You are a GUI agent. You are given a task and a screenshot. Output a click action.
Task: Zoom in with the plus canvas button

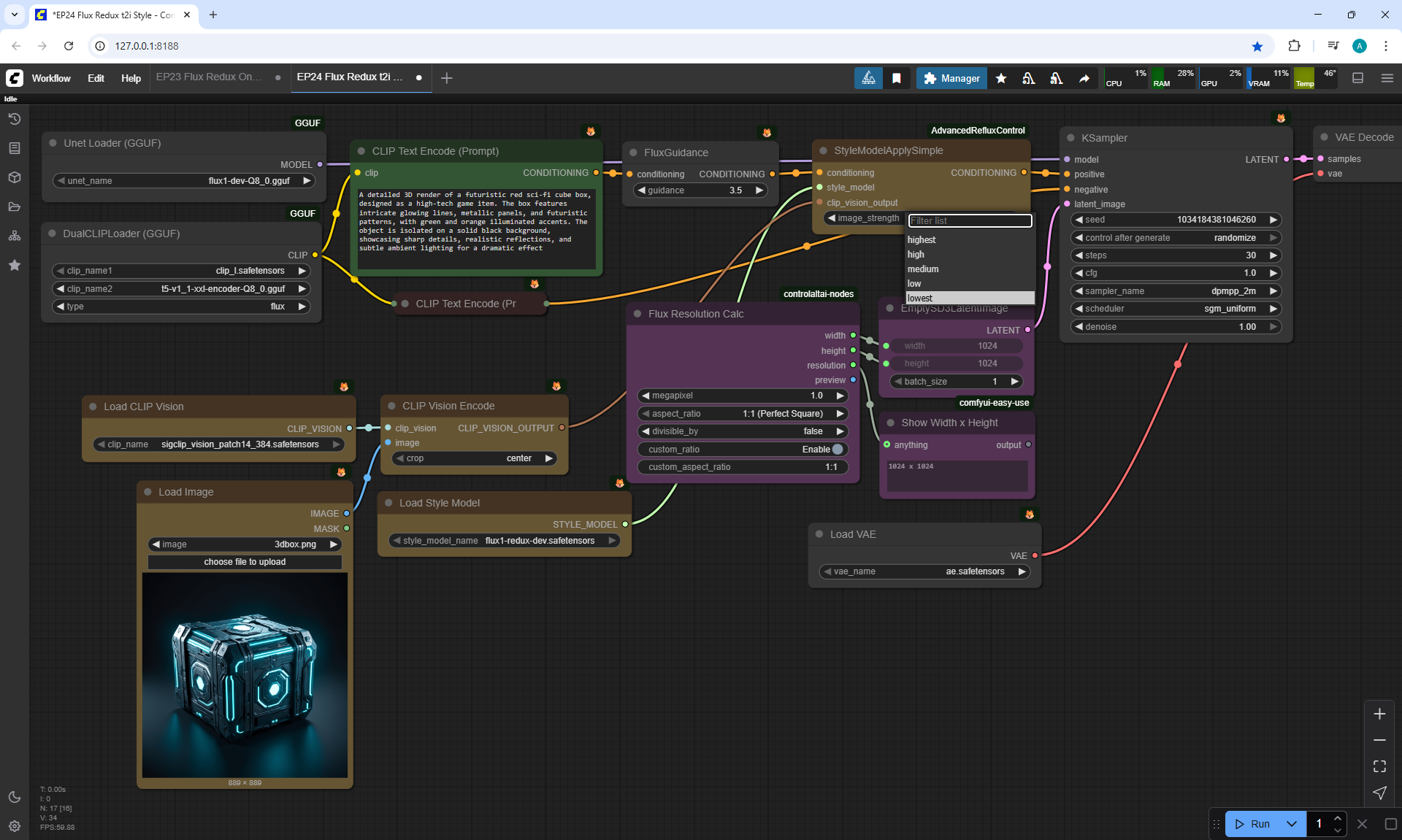[1379, 714]
